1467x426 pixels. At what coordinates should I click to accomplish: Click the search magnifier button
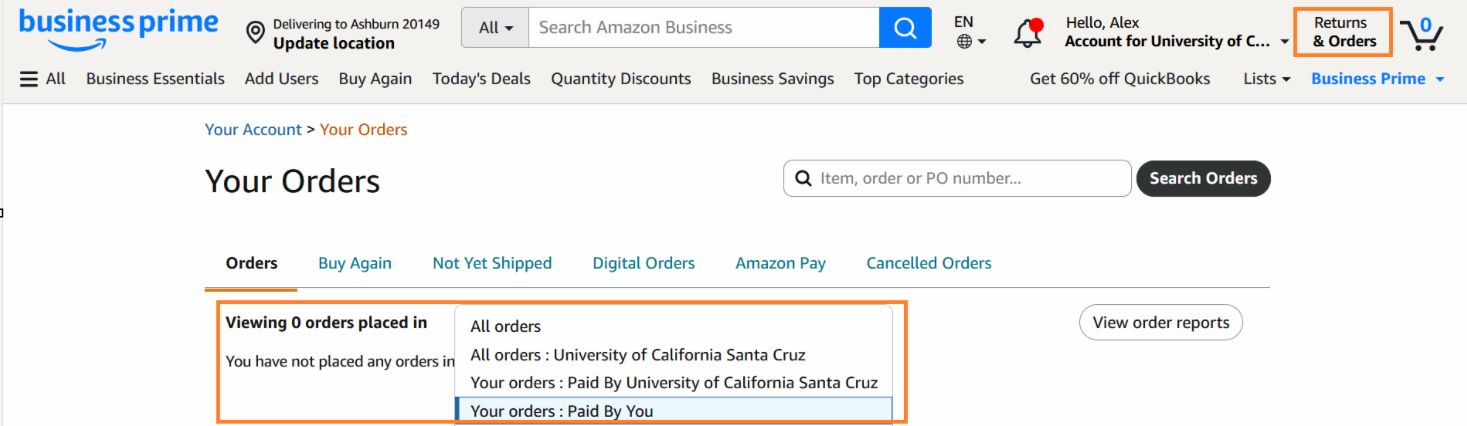click(x=905, y=28)
